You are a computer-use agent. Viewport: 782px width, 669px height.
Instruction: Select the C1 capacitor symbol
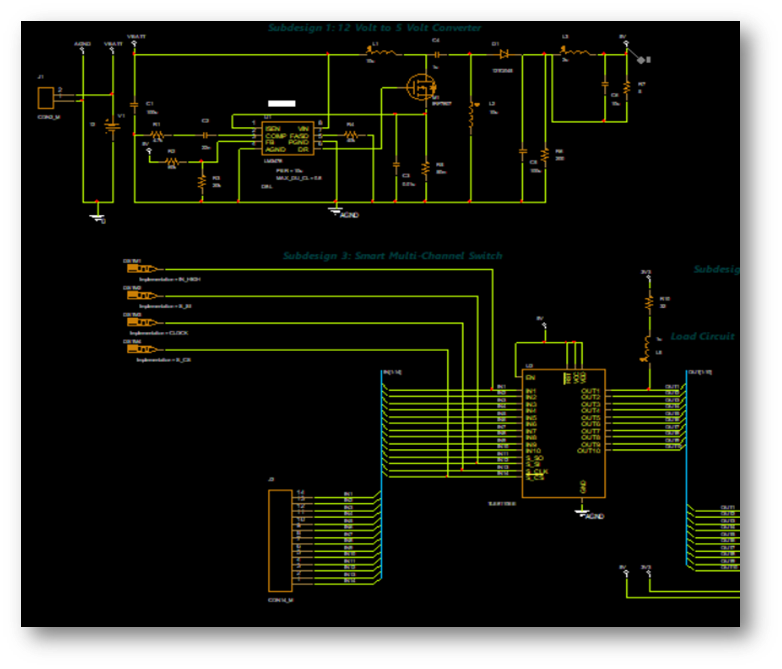[135, 108]
